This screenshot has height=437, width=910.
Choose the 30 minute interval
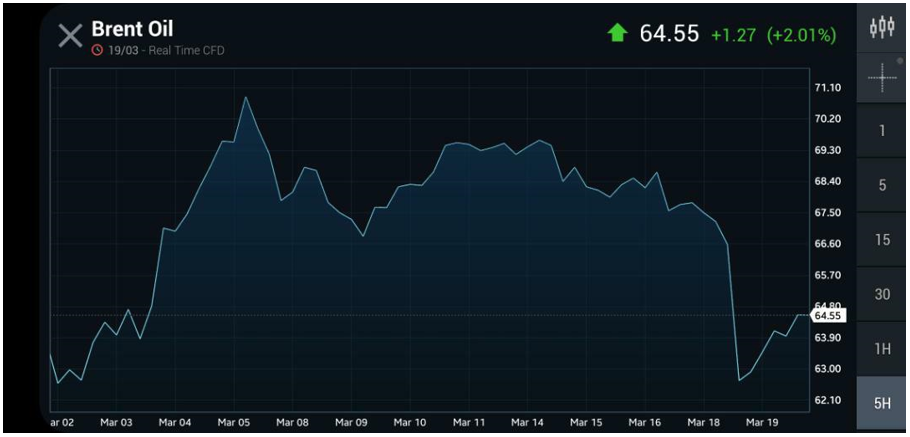point(882,294)
